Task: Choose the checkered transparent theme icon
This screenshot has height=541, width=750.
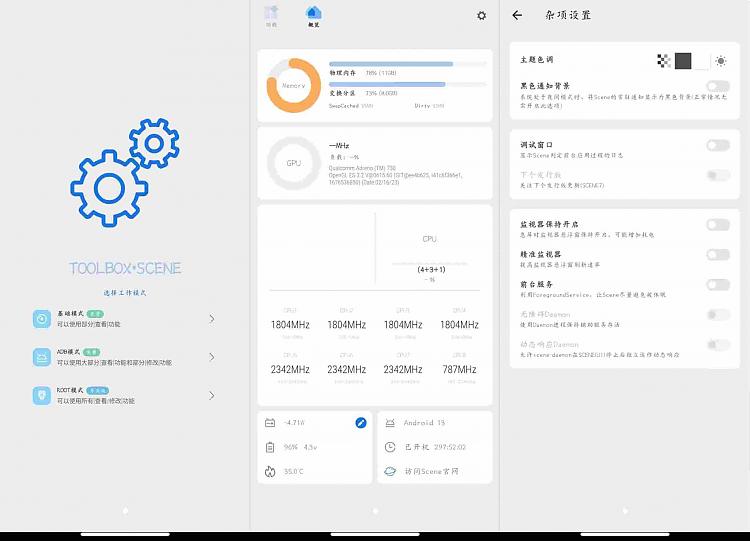Action: [663, 61]
